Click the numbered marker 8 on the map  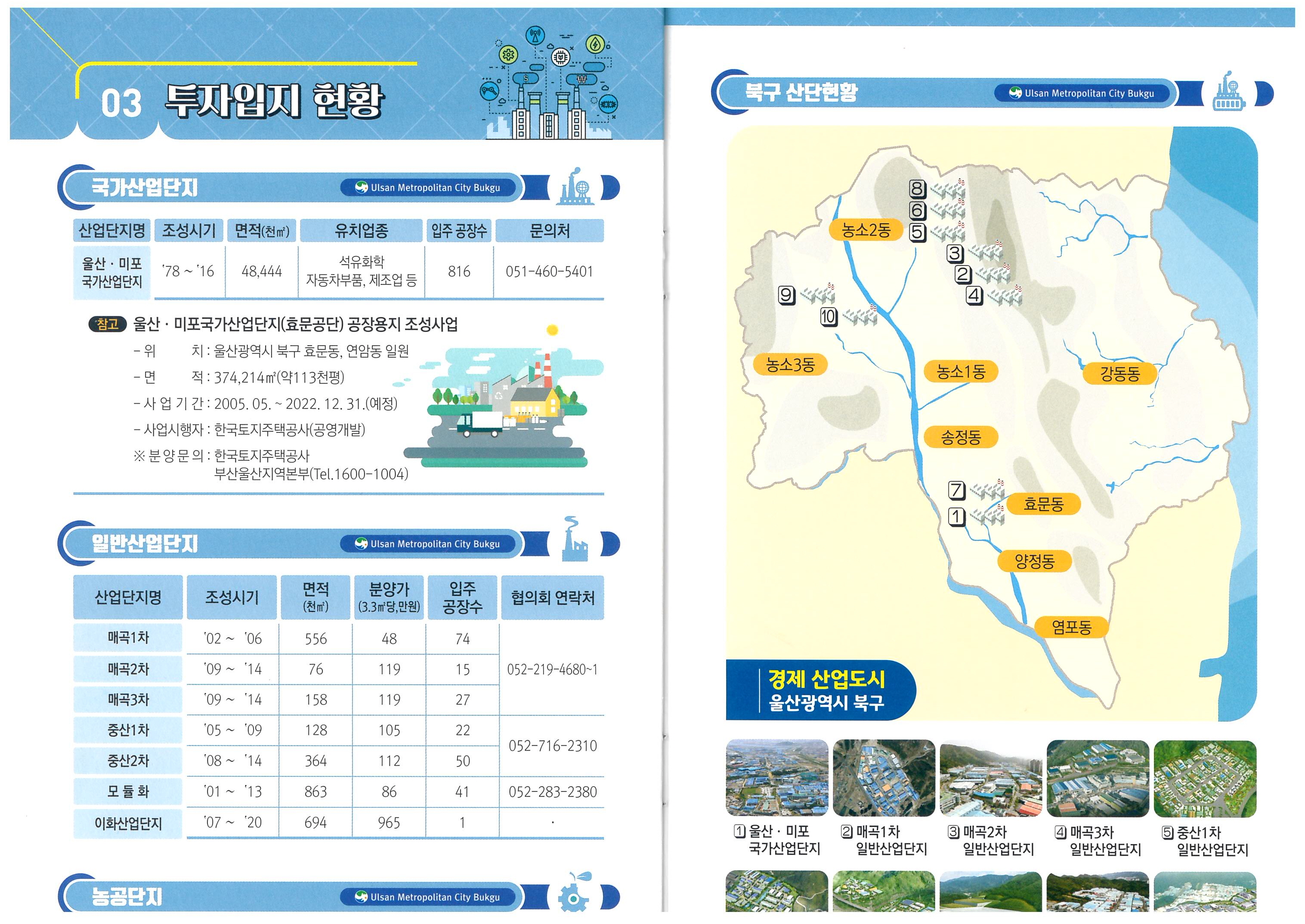point(917,189)
